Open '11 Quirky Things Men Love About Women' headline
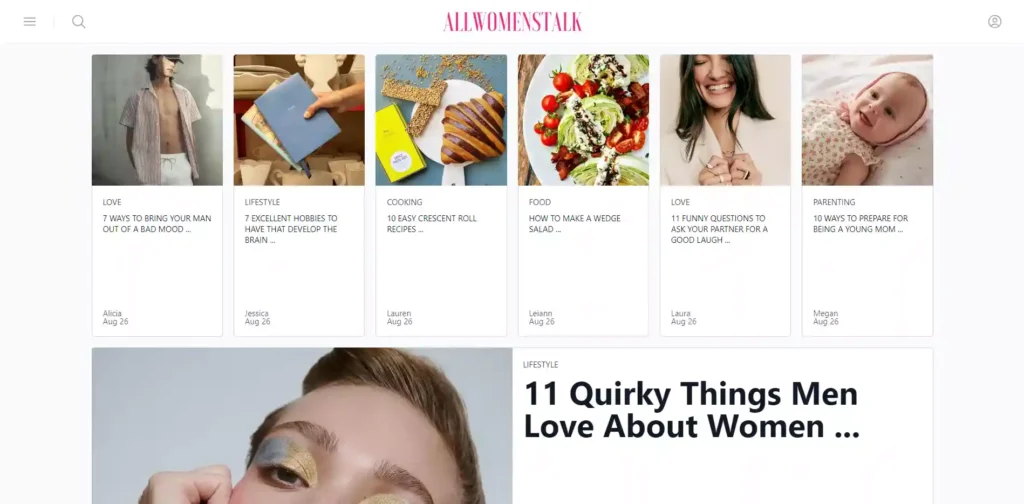This screenshot has width=1024, height=504. 692,410
